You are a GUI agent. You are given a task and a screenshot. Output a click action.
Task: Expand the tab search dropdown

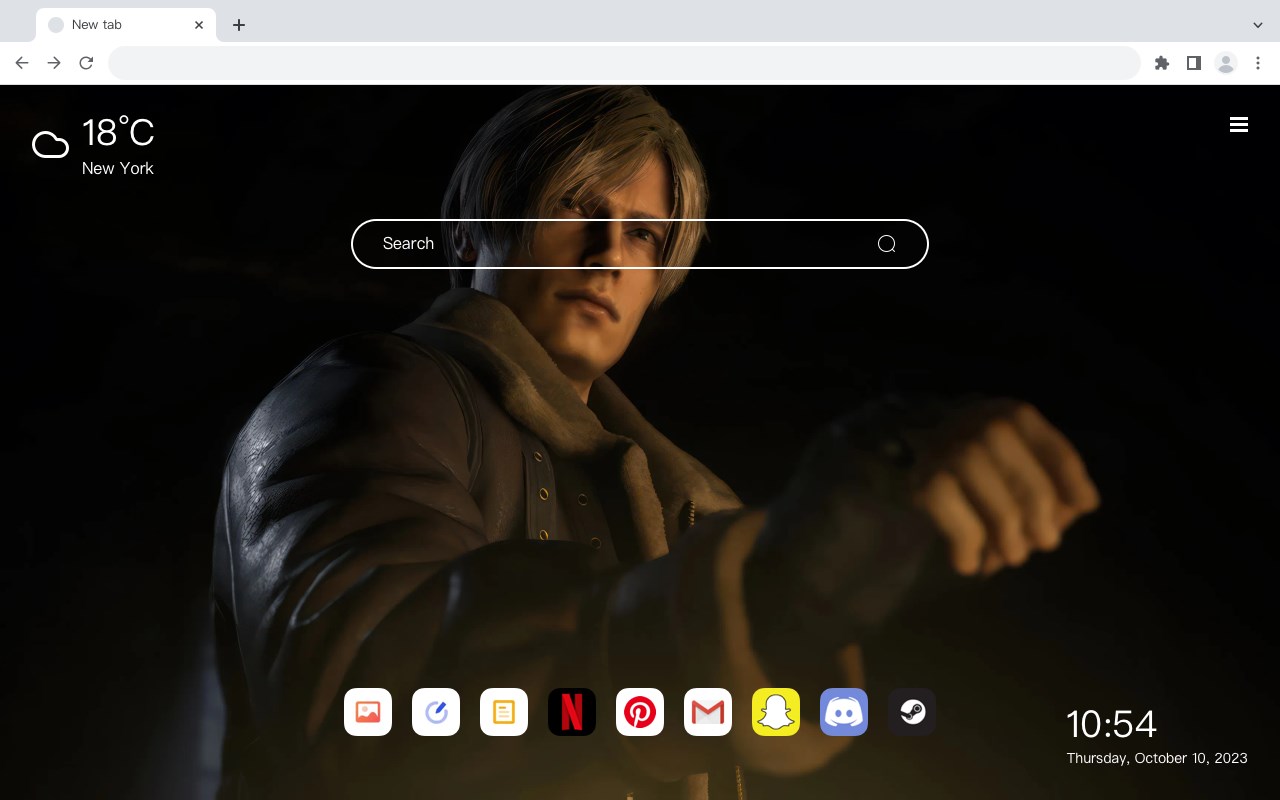pos(1258,25)
